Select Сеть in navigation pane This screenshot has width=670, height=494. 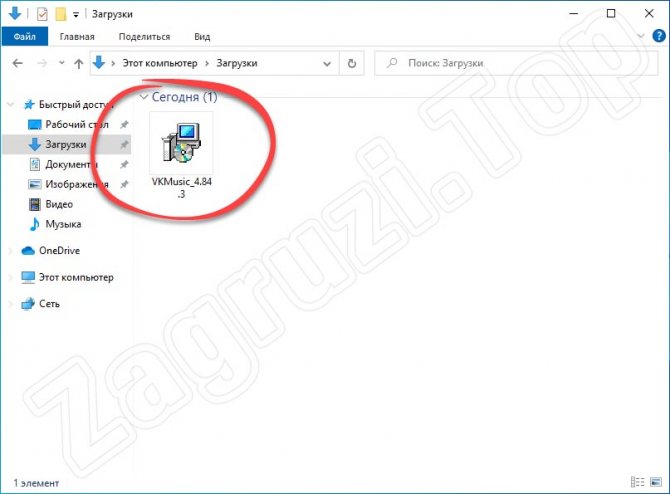pyautogui.click(x=49, y=304)
